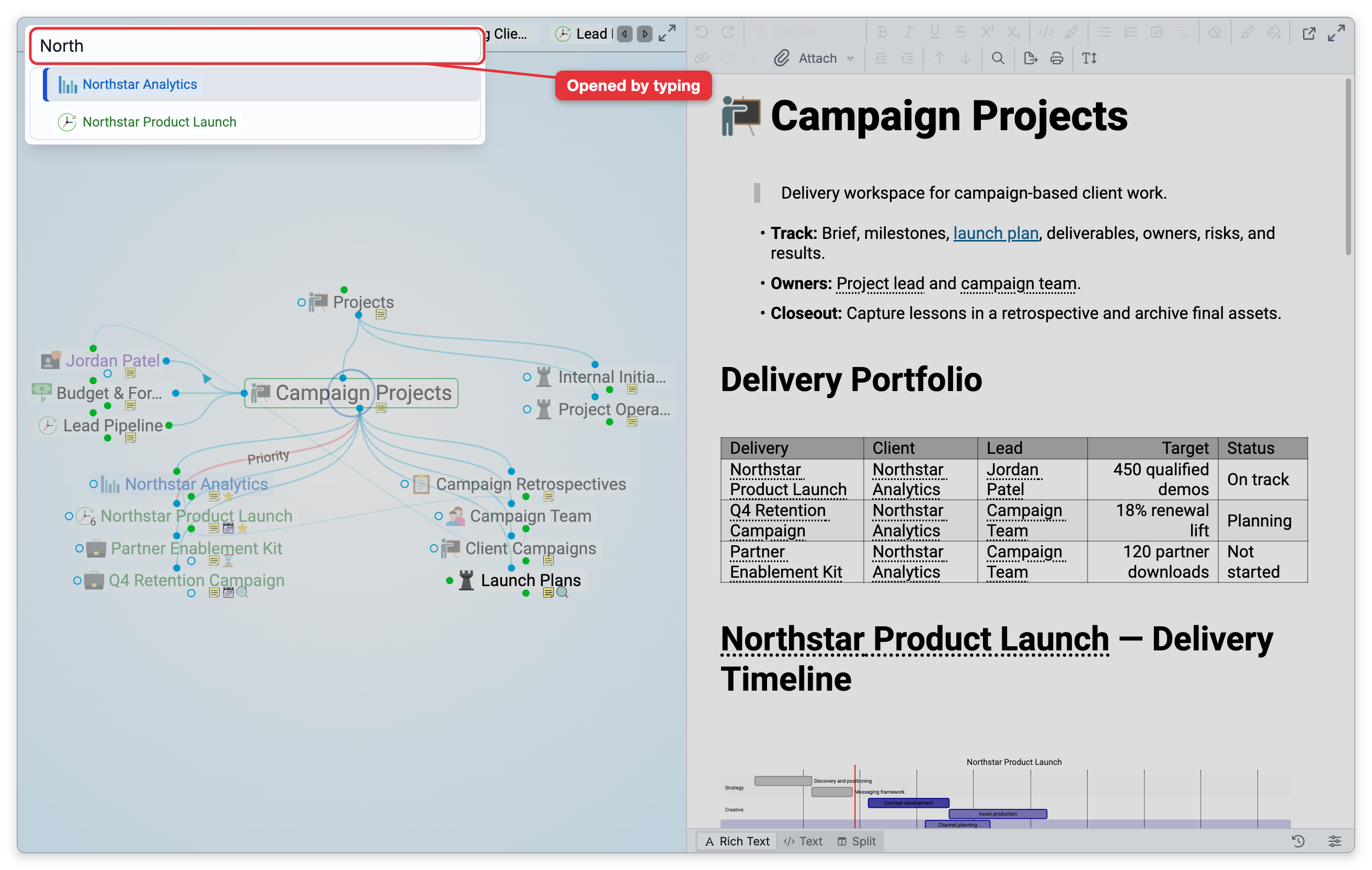The height and width of the screenshot is (870, 1372).
Task: Redo the last editor change
Action: point(728,32)
